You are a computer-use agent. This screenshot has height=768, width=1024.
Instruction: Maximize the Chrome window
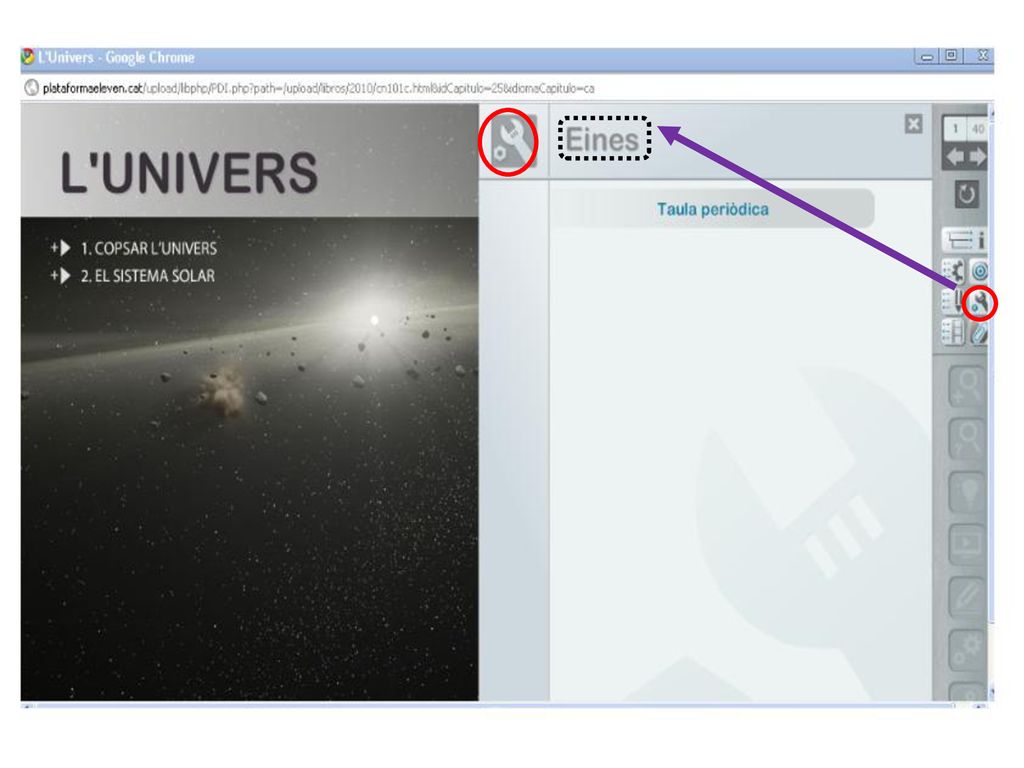[952, 56]
